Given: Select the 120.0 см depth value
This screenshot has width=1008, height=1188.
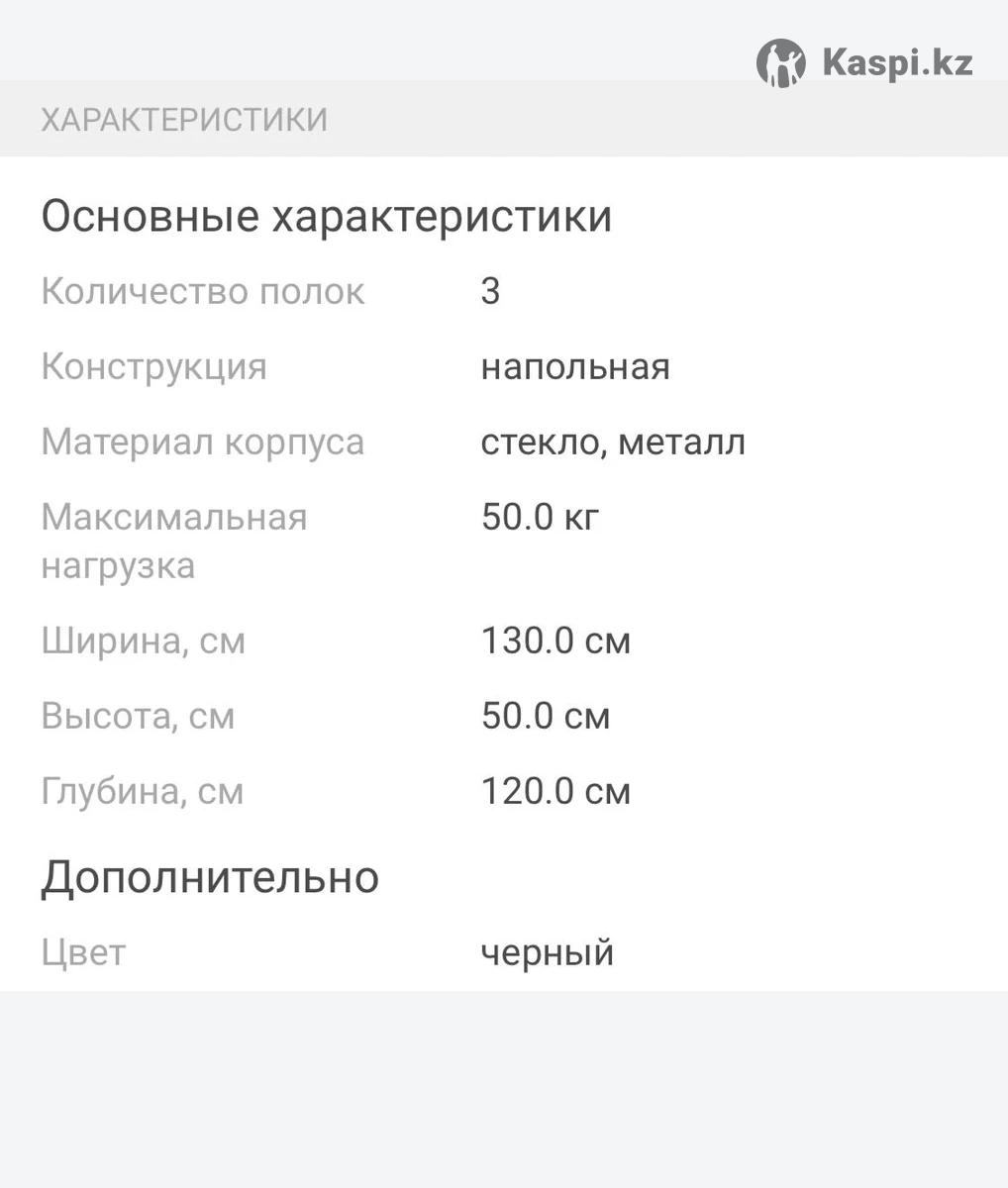Looking at the screenshot, I should point(555,792).
